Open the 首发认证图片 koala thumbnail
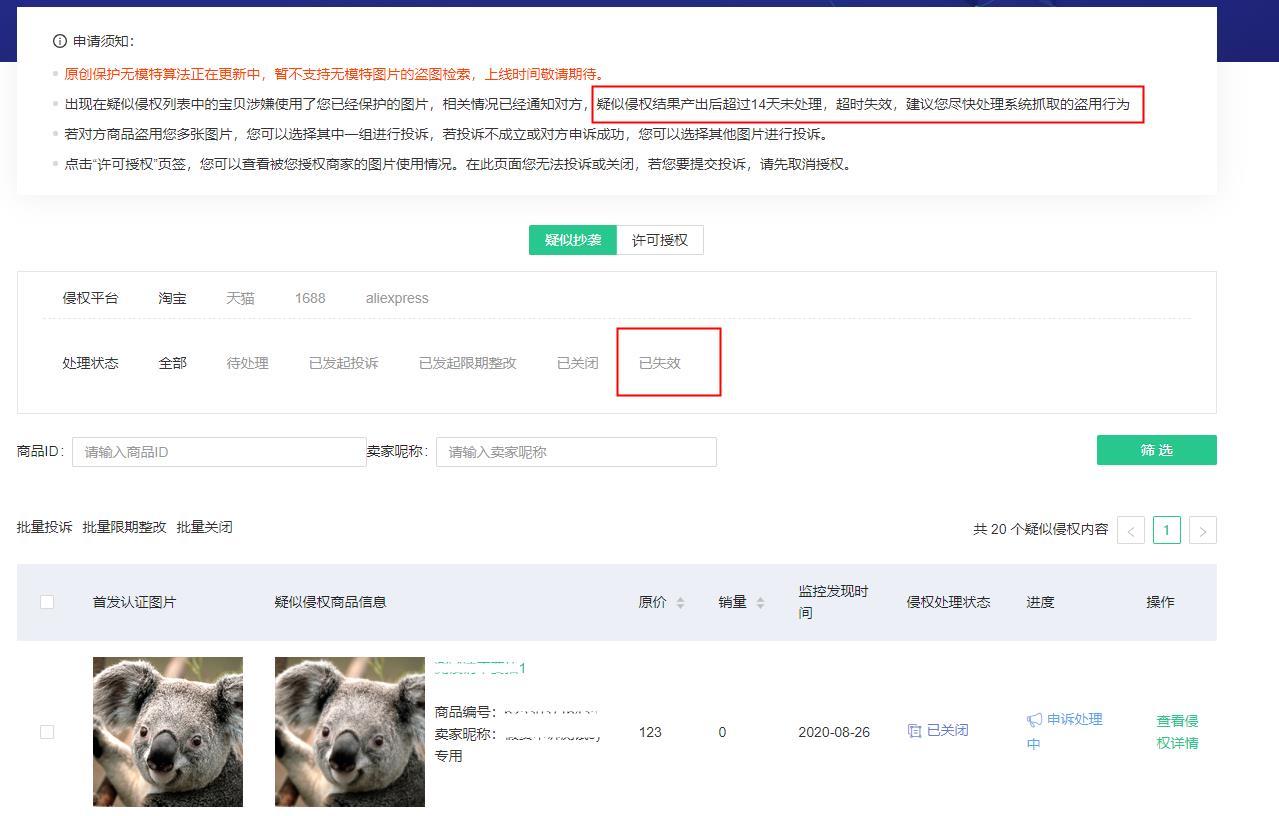1279x816 pixels. [x=168, y=732]
